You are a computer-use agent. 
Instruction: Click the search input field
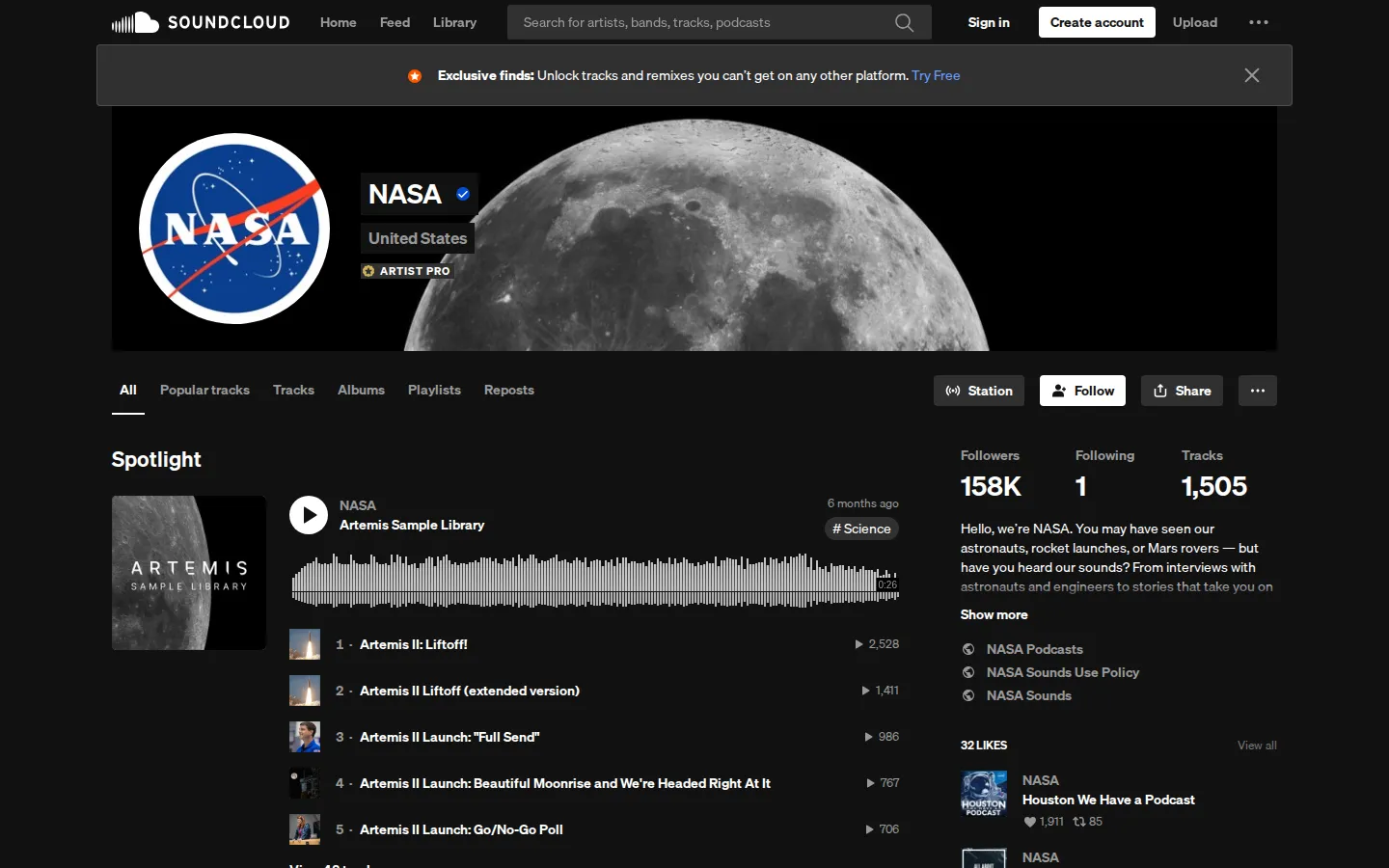[719, 22]
